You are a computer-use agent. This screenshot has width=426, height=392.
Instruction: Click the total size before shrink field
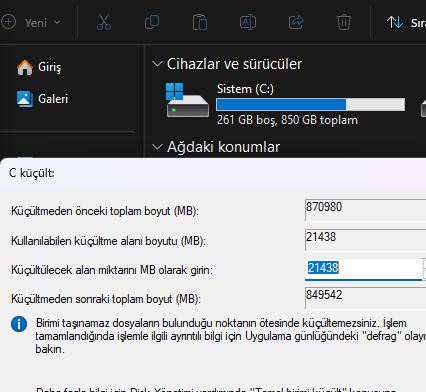[x=365, y=210]
